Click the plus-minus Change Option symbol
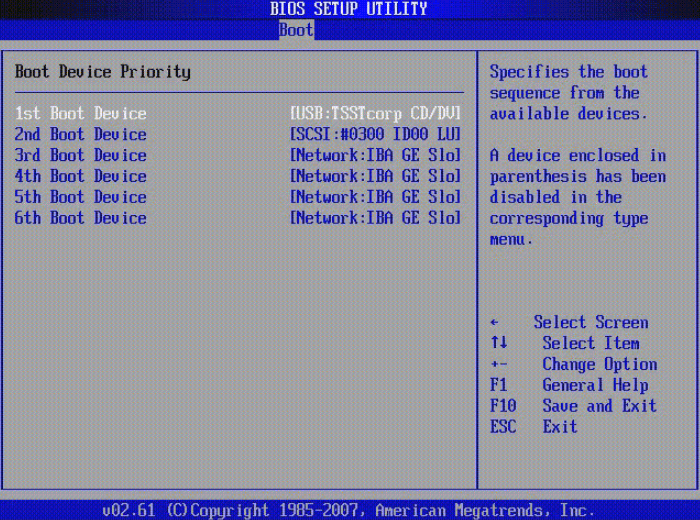This screenshot has width=700, height=520. pos(499,365)
